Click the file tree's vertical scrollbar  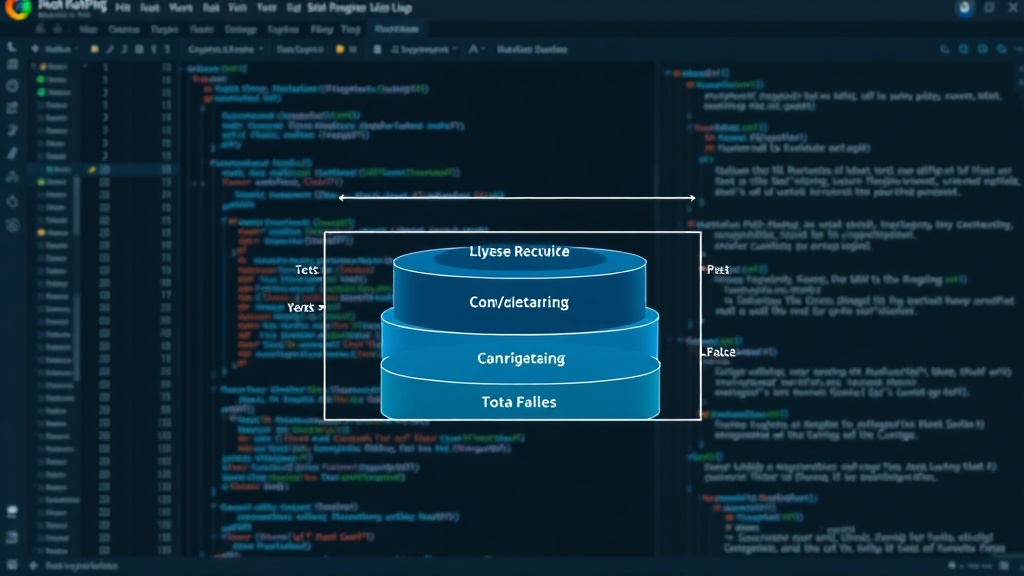click(x=76, y=278)
